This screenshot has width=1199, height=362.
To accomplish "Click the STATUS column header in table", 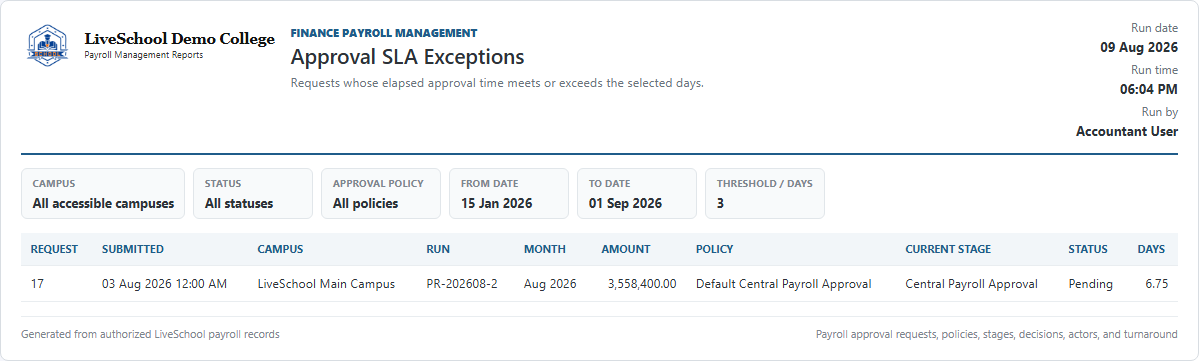I will 1088,249.
